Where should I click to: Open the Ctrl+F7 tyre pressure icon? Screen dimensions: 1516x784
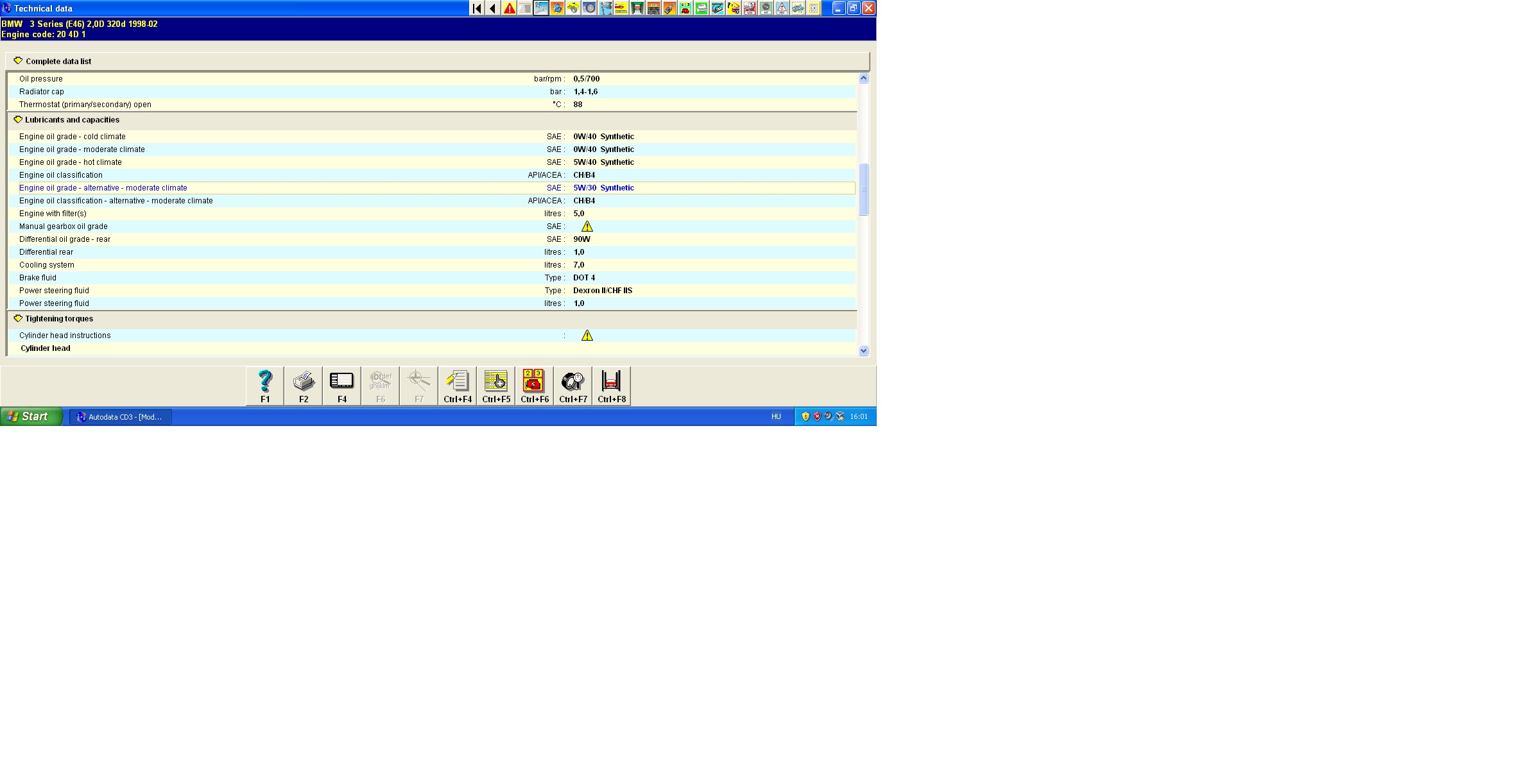tap(573, 386)
